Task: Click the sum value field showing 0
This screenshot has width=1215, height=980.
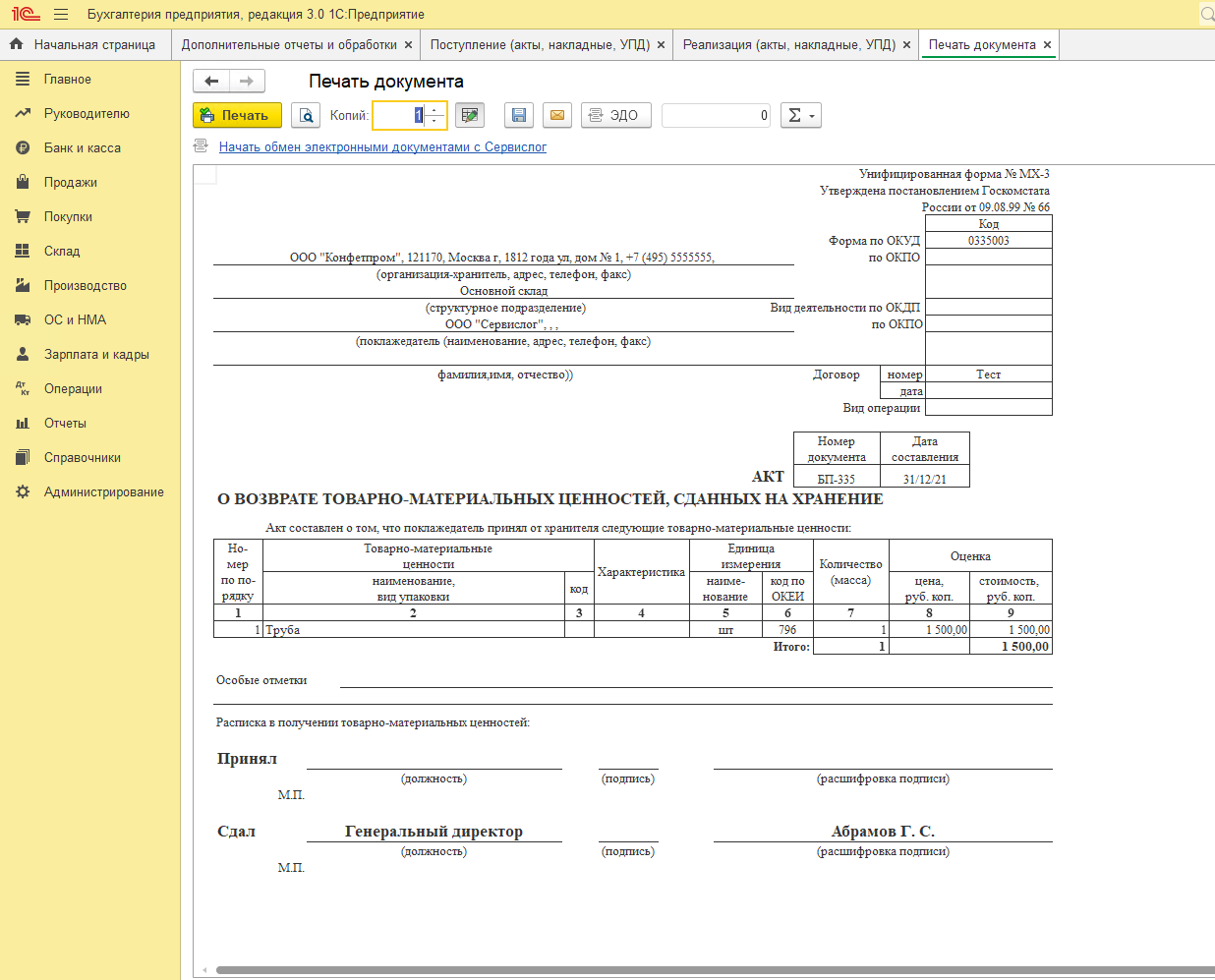Action: 717,115
